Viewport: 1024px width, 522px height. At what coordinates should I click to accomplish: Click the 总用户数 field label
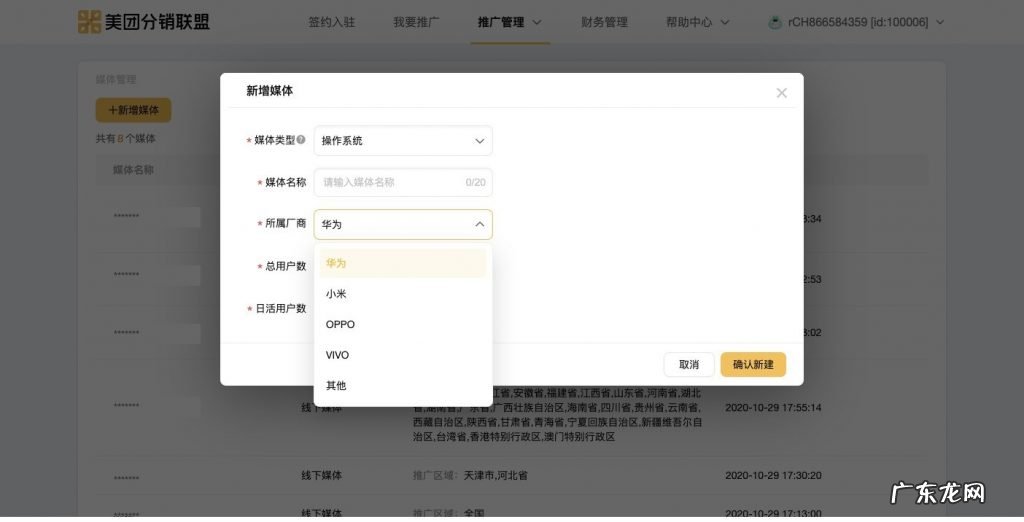[285, 267]
